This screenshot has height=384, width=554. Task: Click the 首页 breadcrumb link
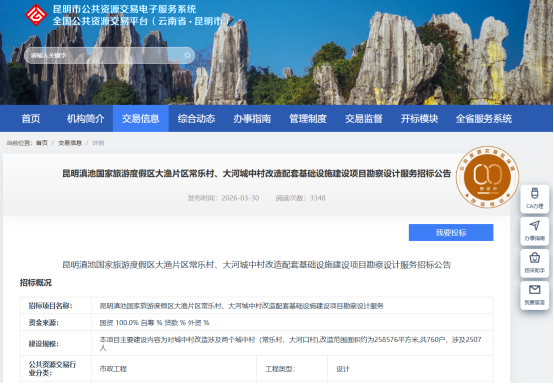(42, 143)
